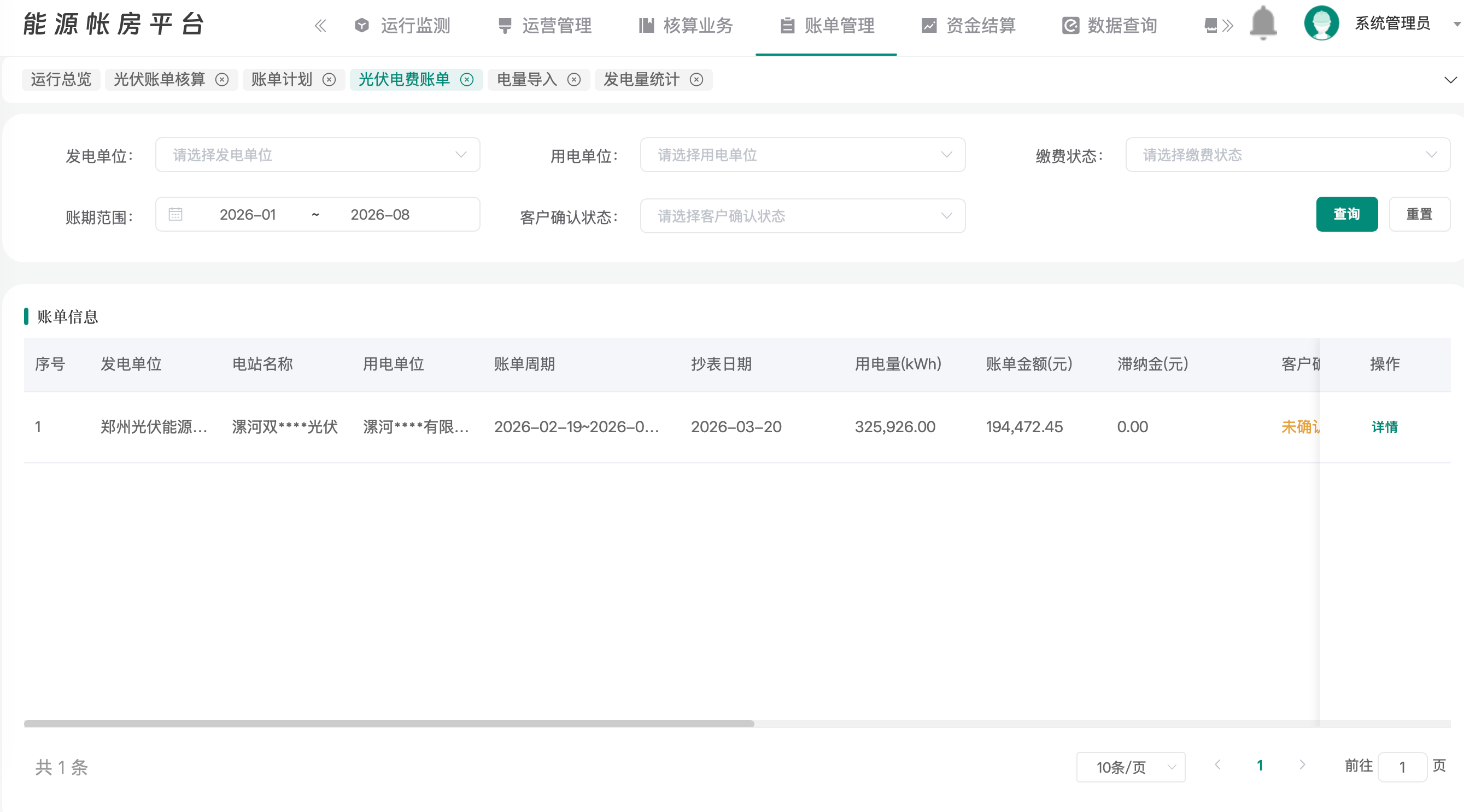Viewport: 1464px width, 812px height.
Task: Open the 账单管理 menu
Action: tap(828, 26)
